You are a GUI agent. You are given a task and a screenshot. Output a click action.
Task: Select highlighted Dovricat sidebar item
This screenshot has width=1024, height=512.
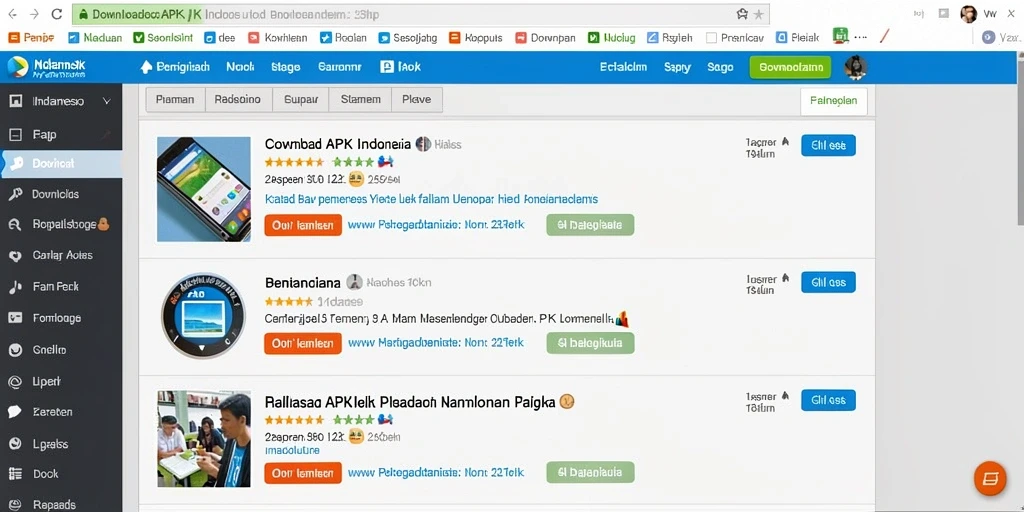point(61,164)
